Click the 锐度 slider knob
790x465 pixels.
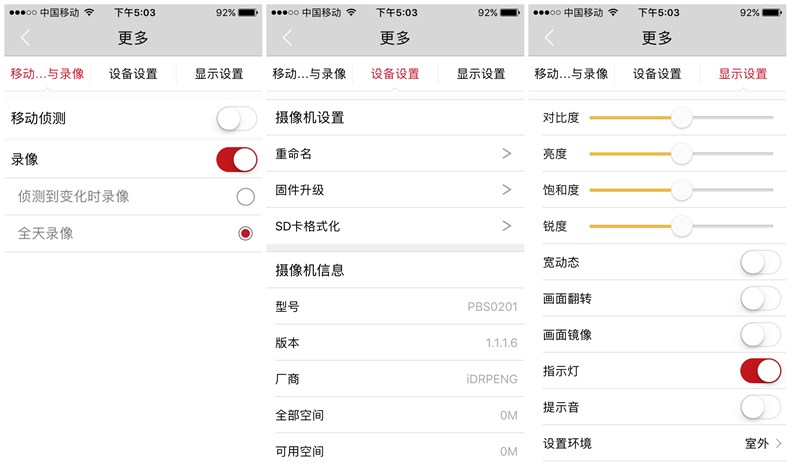coord(682,226)
